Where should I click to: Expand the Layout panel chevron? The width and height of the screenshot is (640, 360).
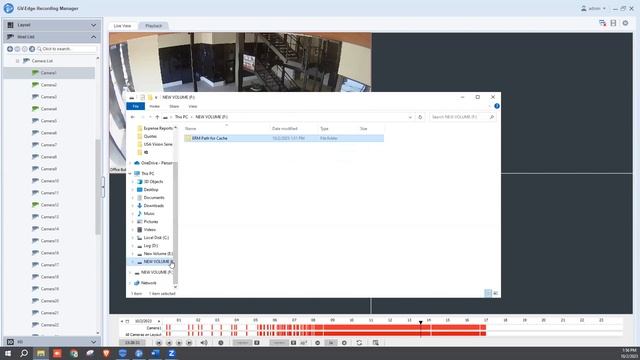click(93, 25)
